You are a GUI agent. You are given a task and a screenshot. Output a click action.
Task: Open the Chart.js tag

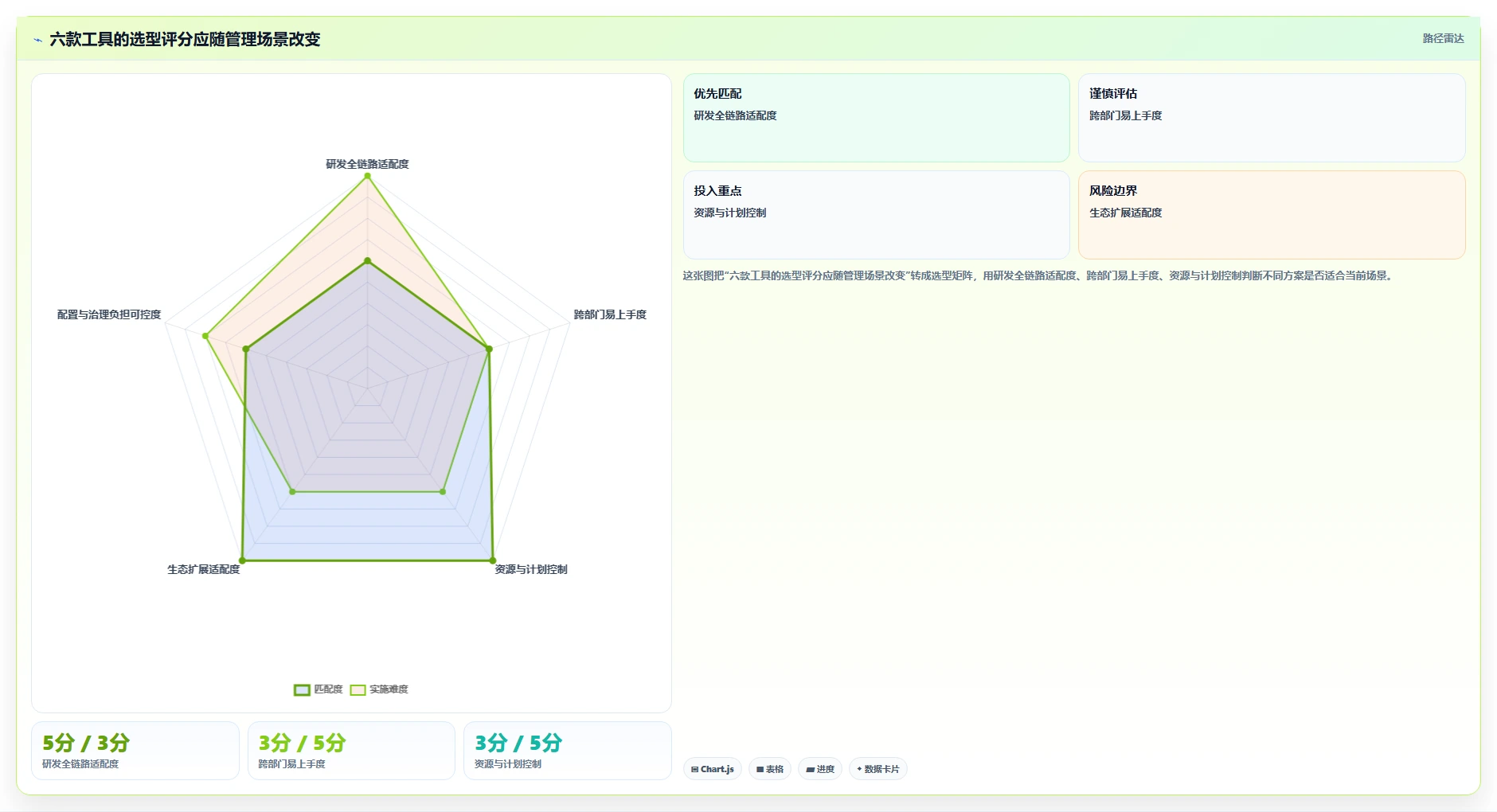pyautogui.click(x=713, y=769)
